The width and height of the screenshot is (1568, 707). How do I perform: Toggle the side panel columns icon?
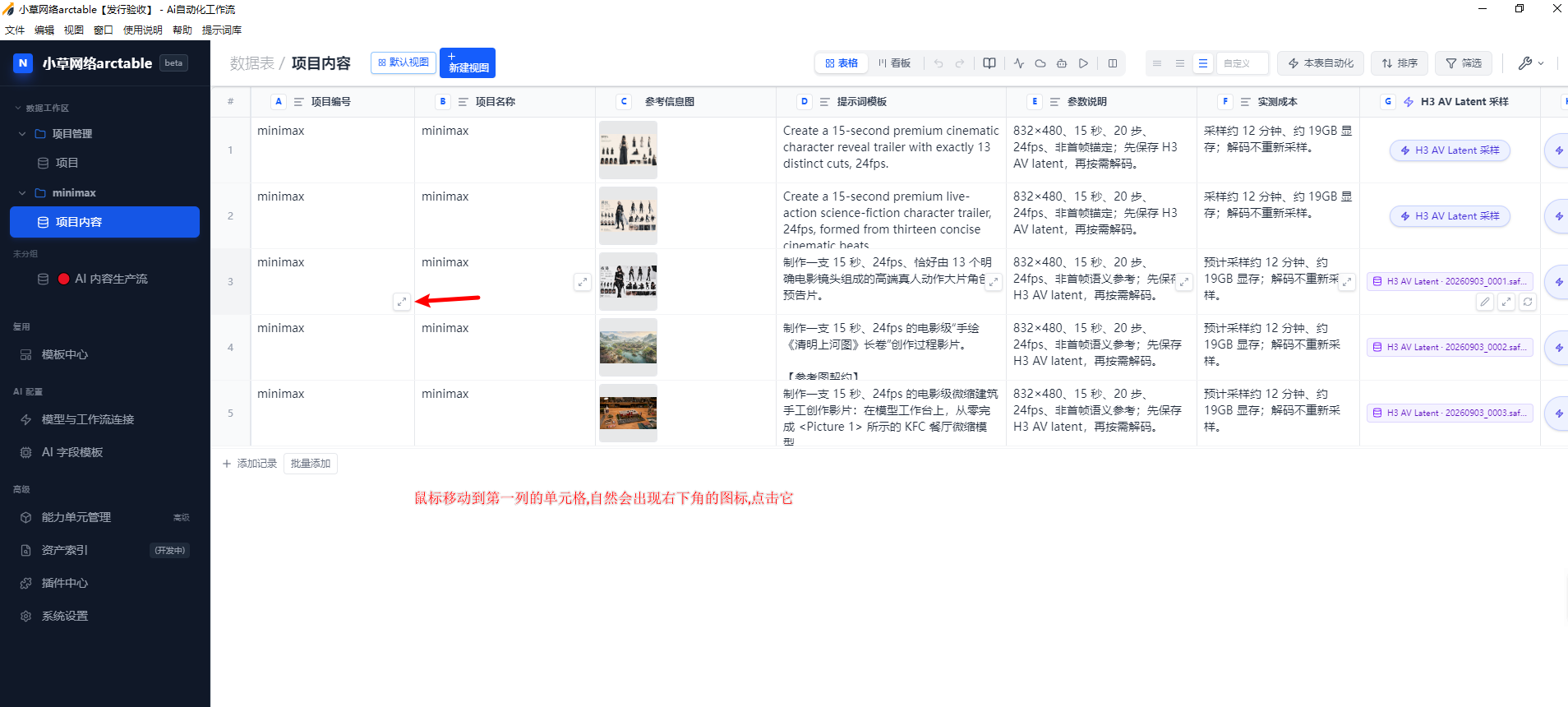tap(1113, 63)
